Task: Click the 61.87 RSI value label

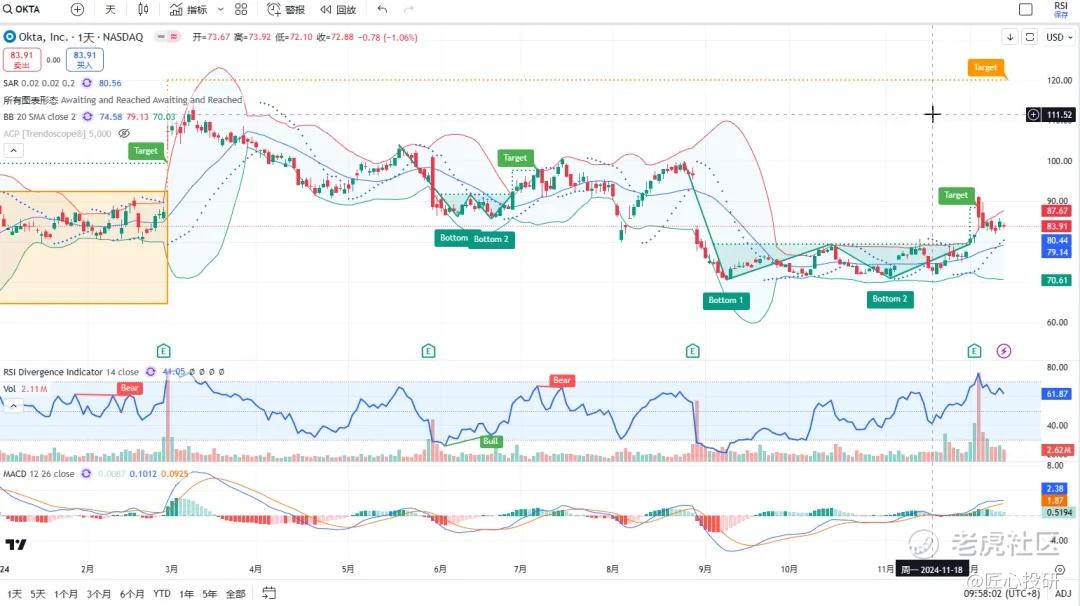Action: [1057, 394]
